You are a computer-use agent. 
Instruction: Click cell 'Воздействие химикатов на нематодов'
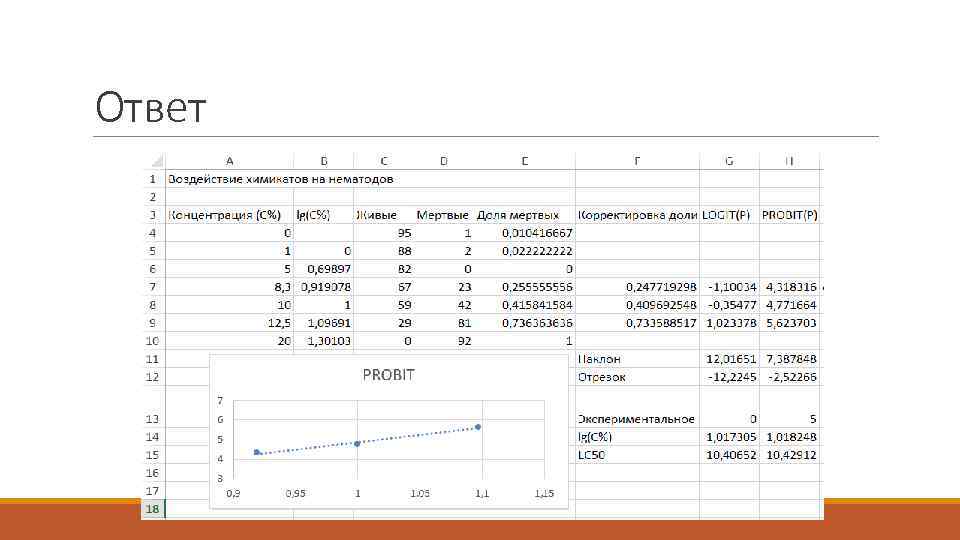[280, 179]
